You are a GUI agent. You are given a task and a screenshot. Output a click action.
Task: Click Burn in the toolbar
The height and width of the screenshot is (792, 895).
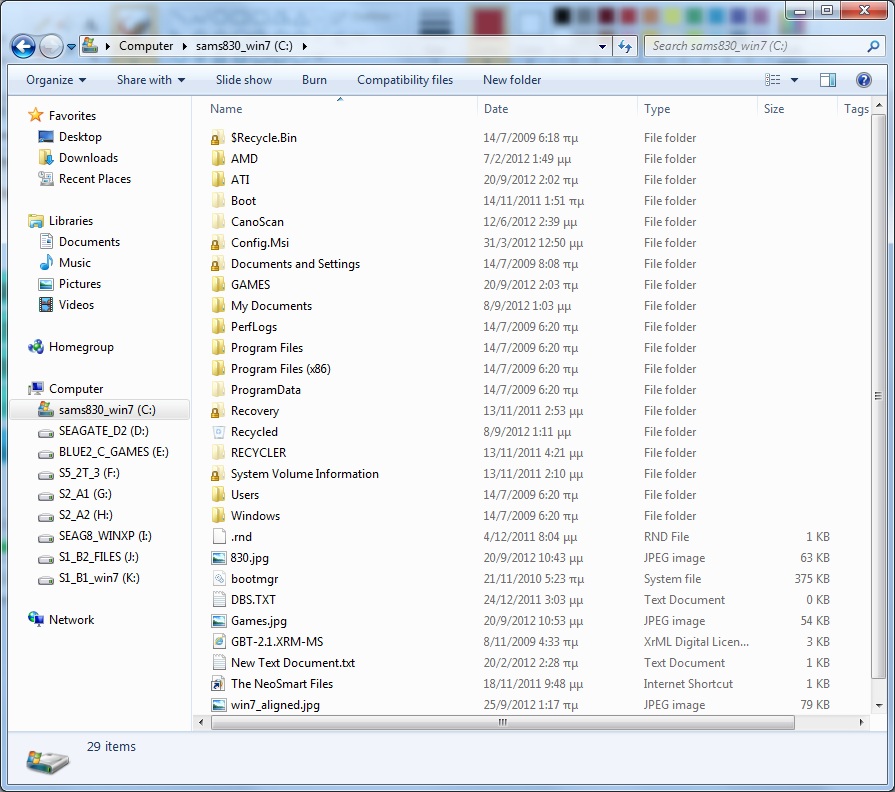tap(314, 80)
